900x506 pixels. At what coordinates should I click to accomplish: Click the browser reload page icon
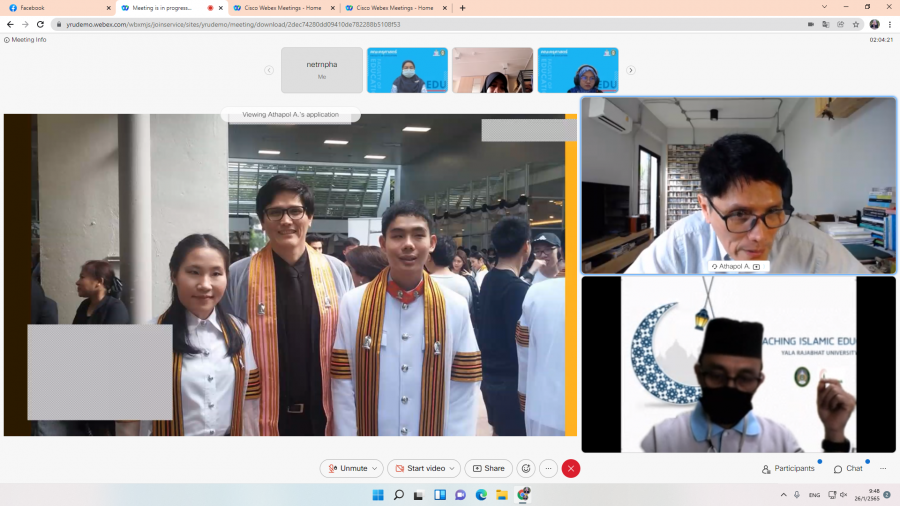point(39,24)
